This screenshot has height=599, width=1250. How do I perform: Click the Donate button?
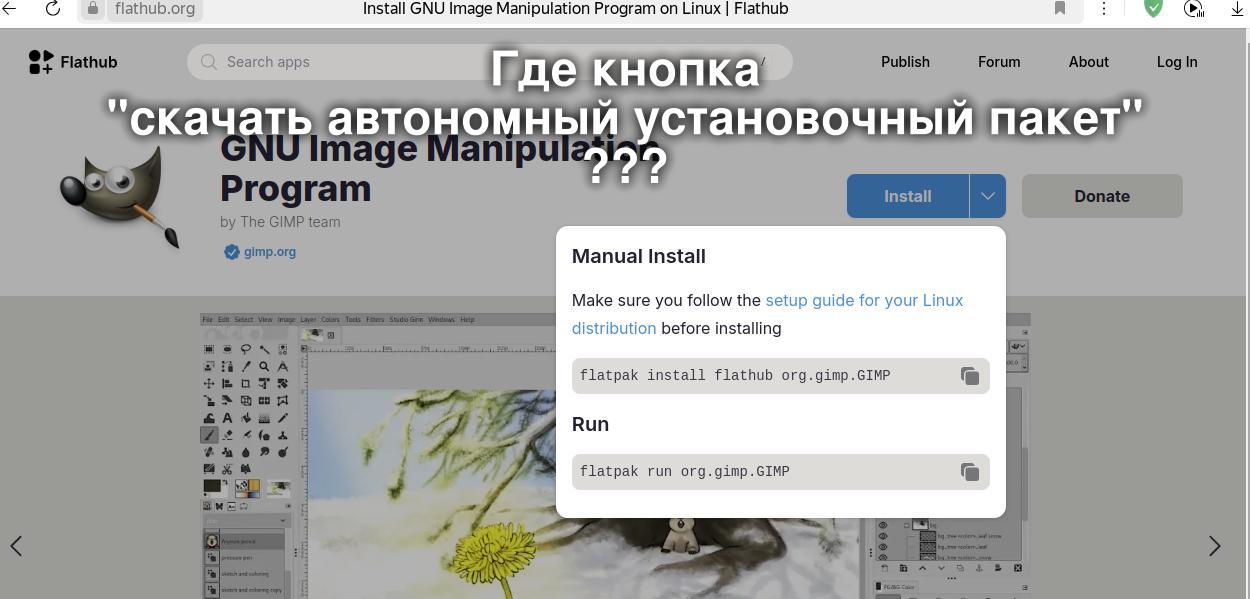click(1102, 196)
